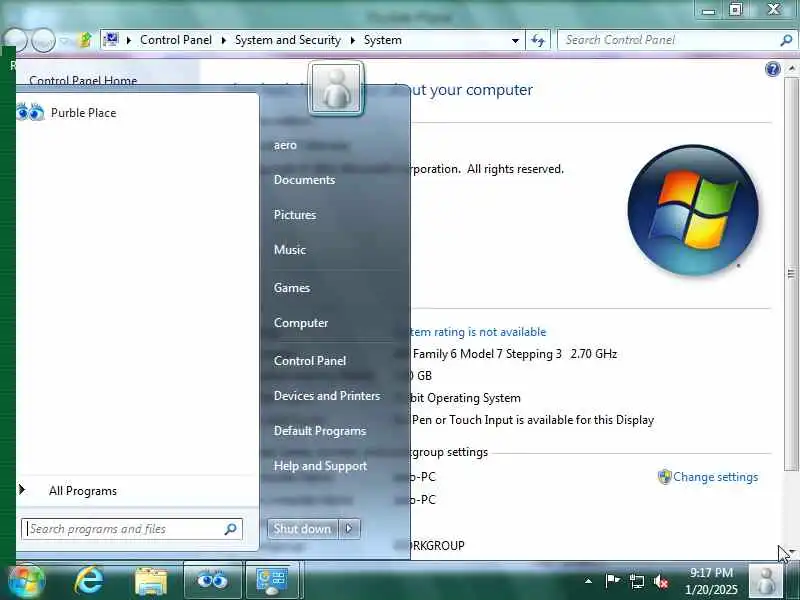800x600 pixels.
Task: Open the Shut down options arrow
Action: point(349,529)
